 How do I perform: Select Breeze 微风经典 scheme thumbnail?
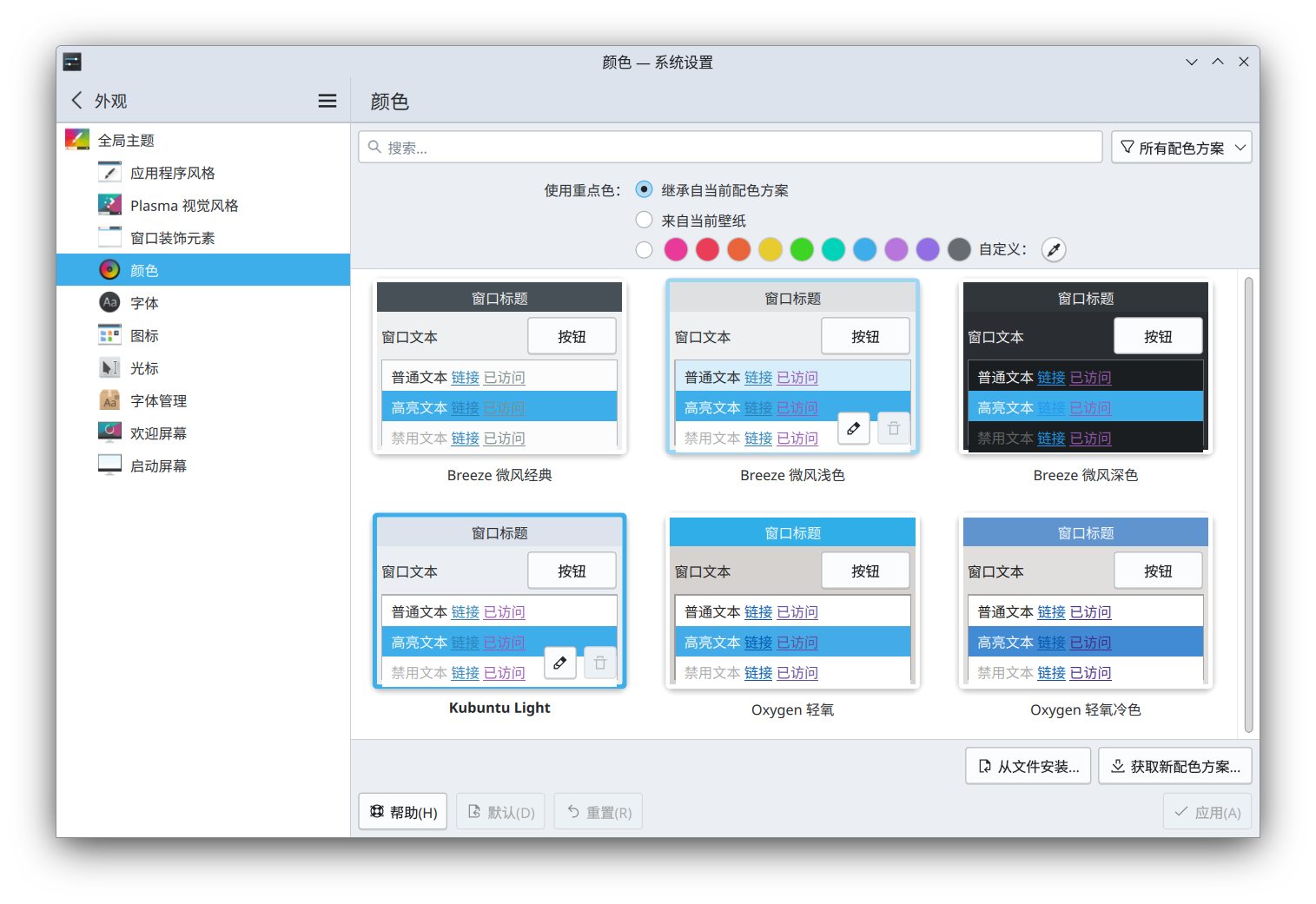(499, 366)
